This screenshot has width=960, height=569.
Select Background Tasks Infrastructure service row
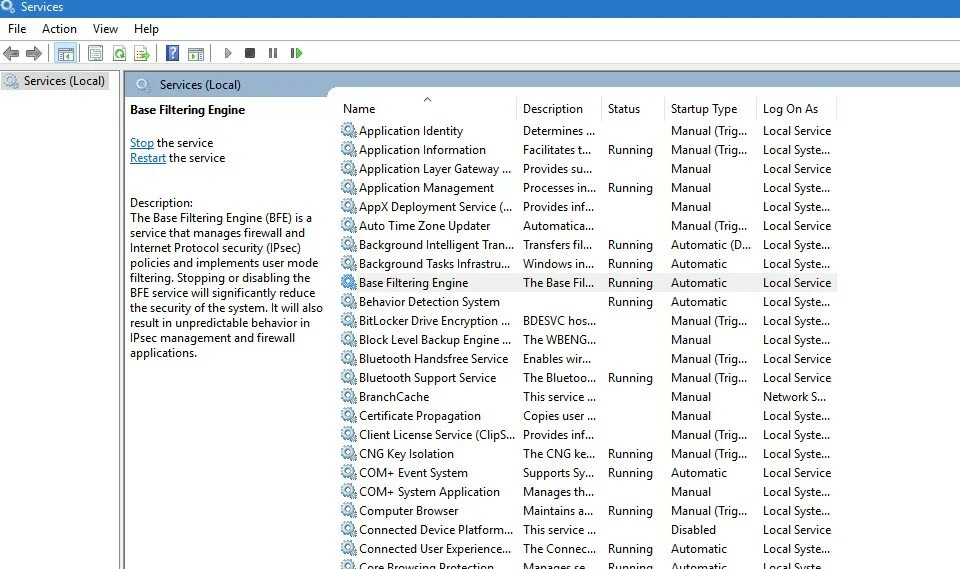[x=588, y=263]
